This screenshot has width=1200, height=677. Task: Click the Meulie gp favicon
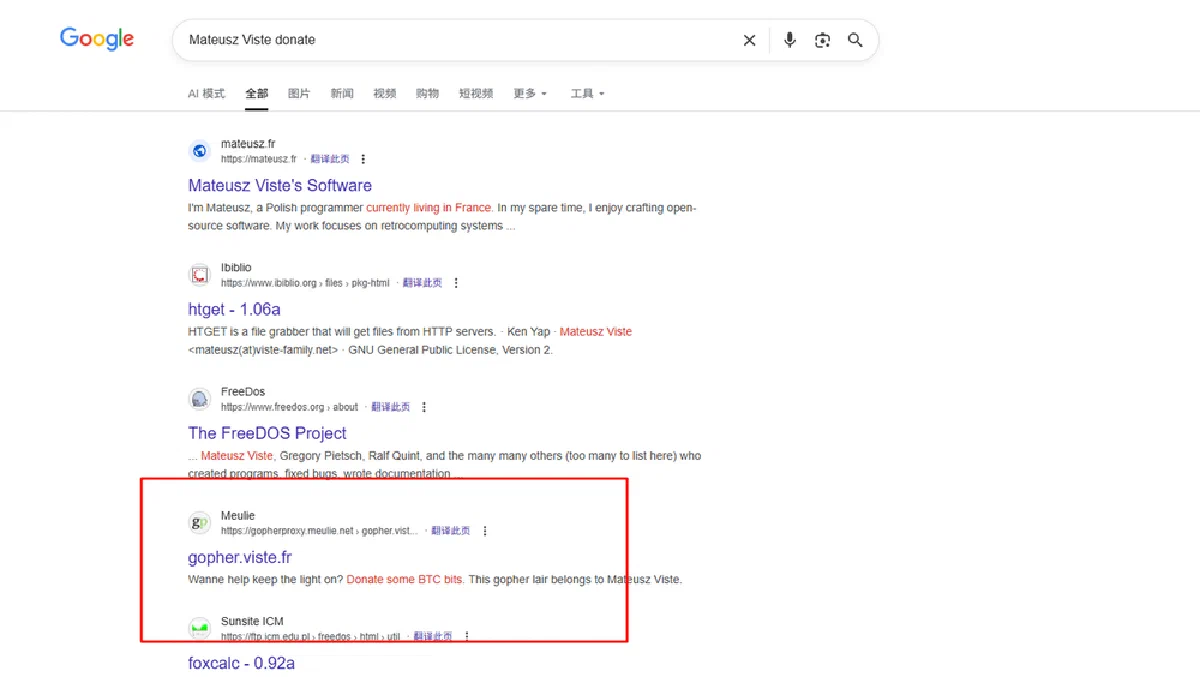click(200, 523)
